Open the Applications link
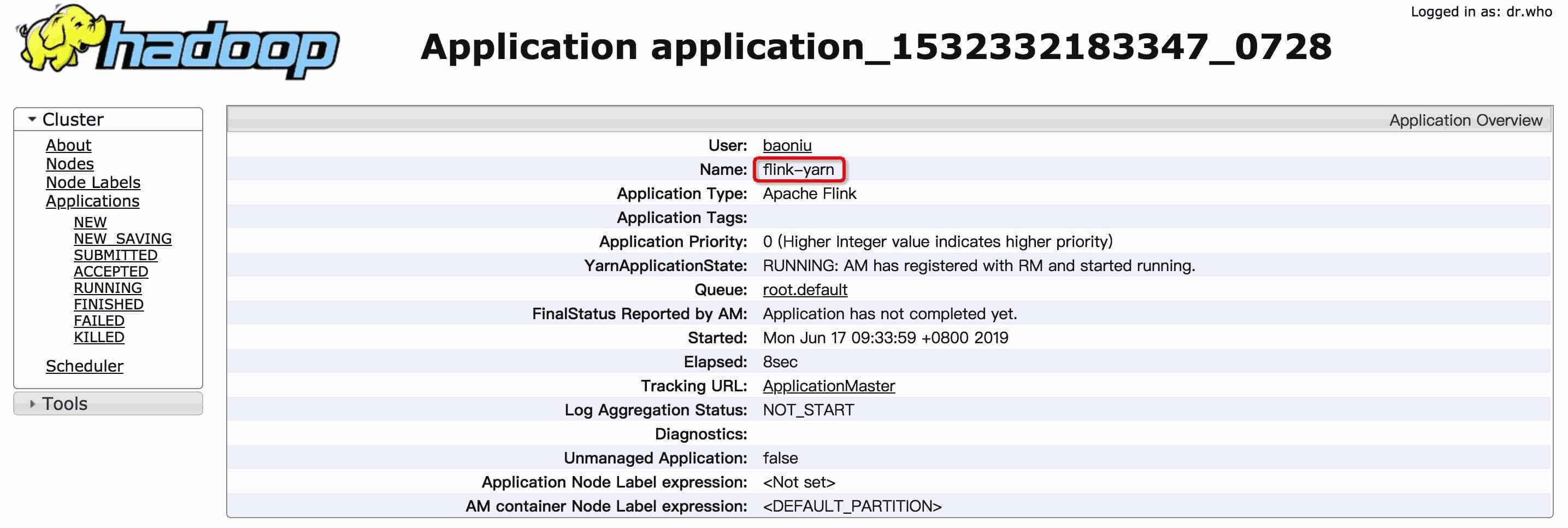 point(92,201)
